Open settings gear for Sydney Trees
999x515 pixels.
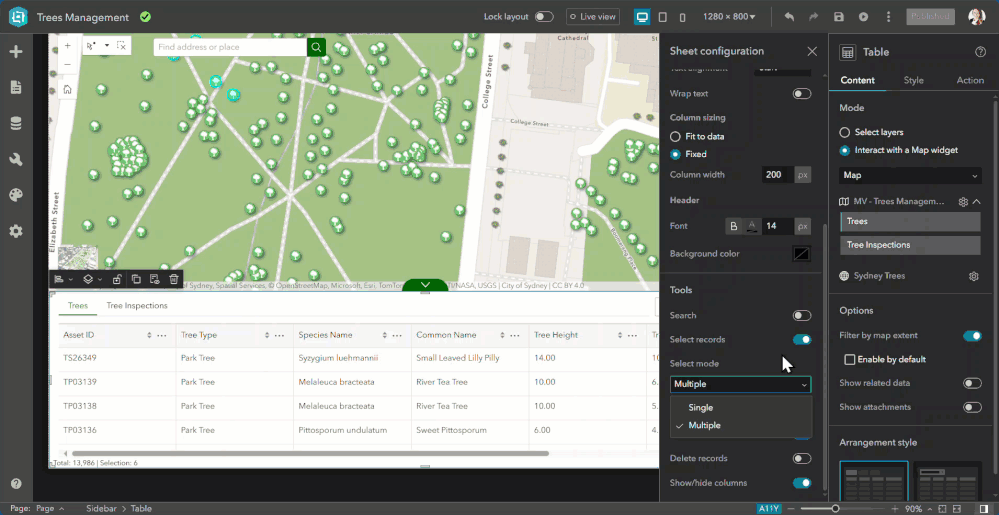(974, 276)
